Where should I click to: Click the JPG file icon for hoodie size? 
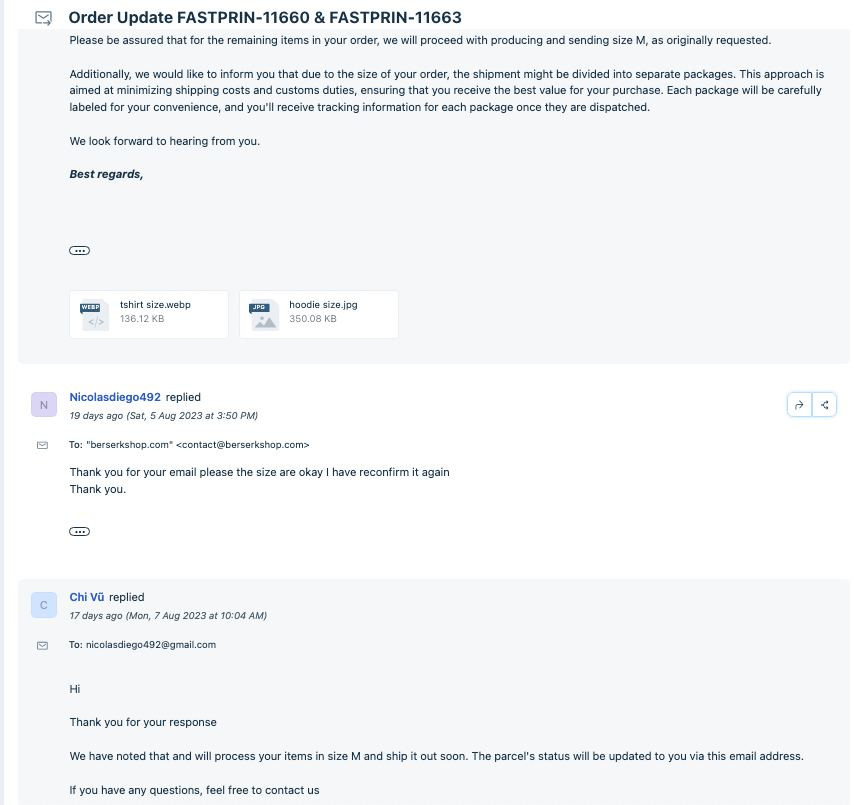(x=264, y=315)
